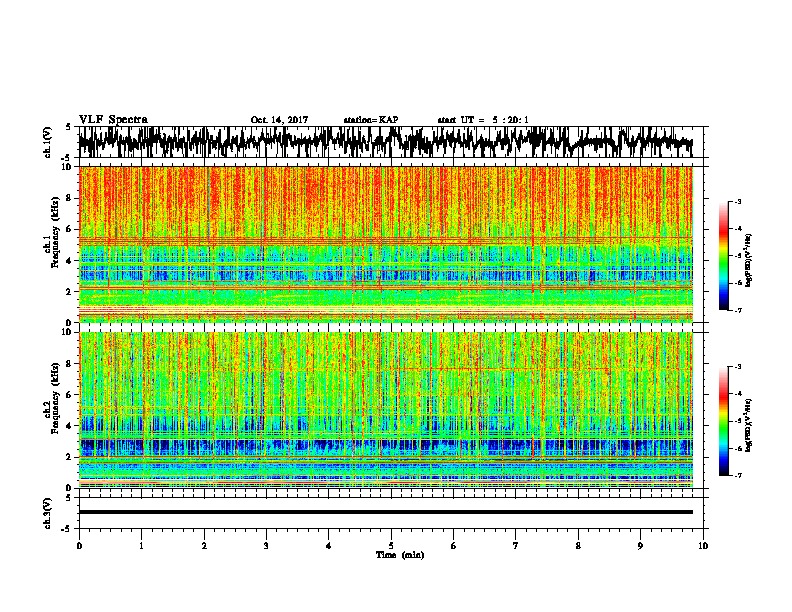Click the time axis tick label "5"
The width and height of the screenshot is (792, 612).
[391, 545]
